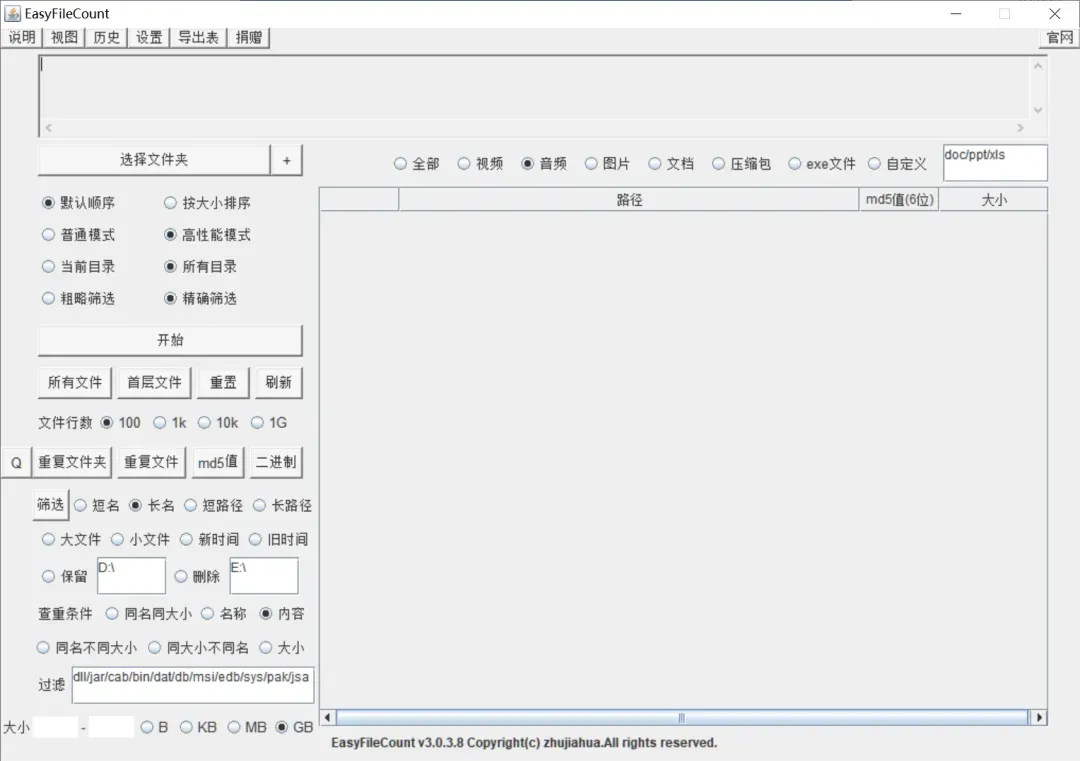Image resolution: width=1080 pixels, height=761 pixels.
Task: Click the 二进制 button
Action: pyautogui.click(x=276, y=462)
